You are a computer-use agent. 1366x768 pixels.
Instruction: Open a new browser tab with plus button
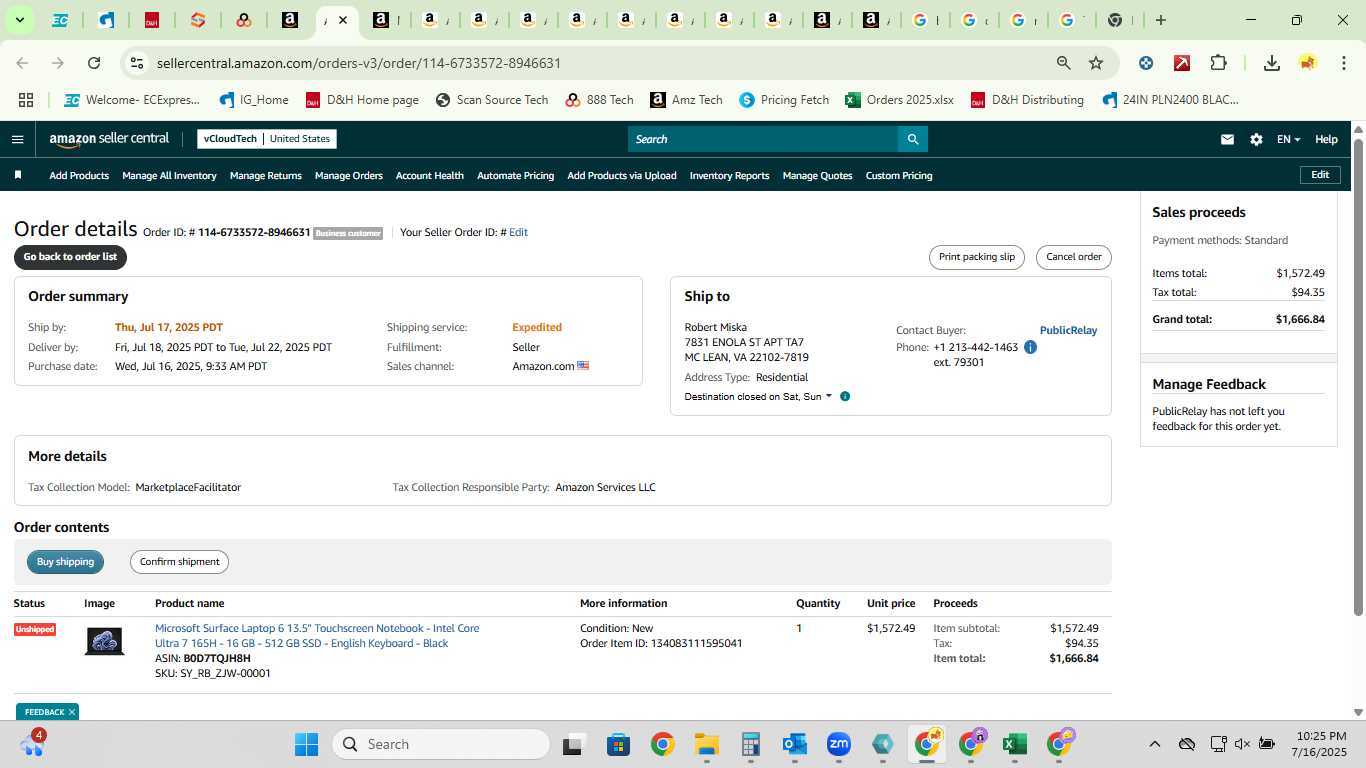click(x=1161, y=20)
